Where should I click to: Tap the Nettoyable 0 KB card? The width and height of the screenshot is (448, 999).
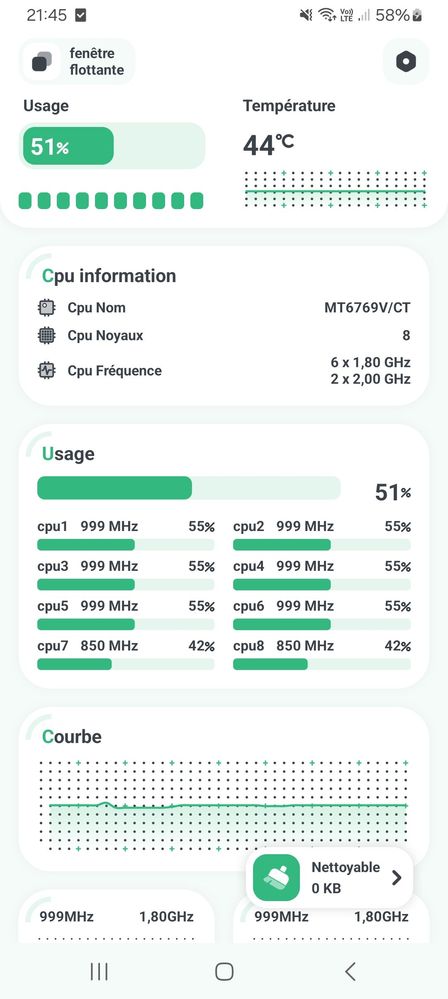point(329,877)
